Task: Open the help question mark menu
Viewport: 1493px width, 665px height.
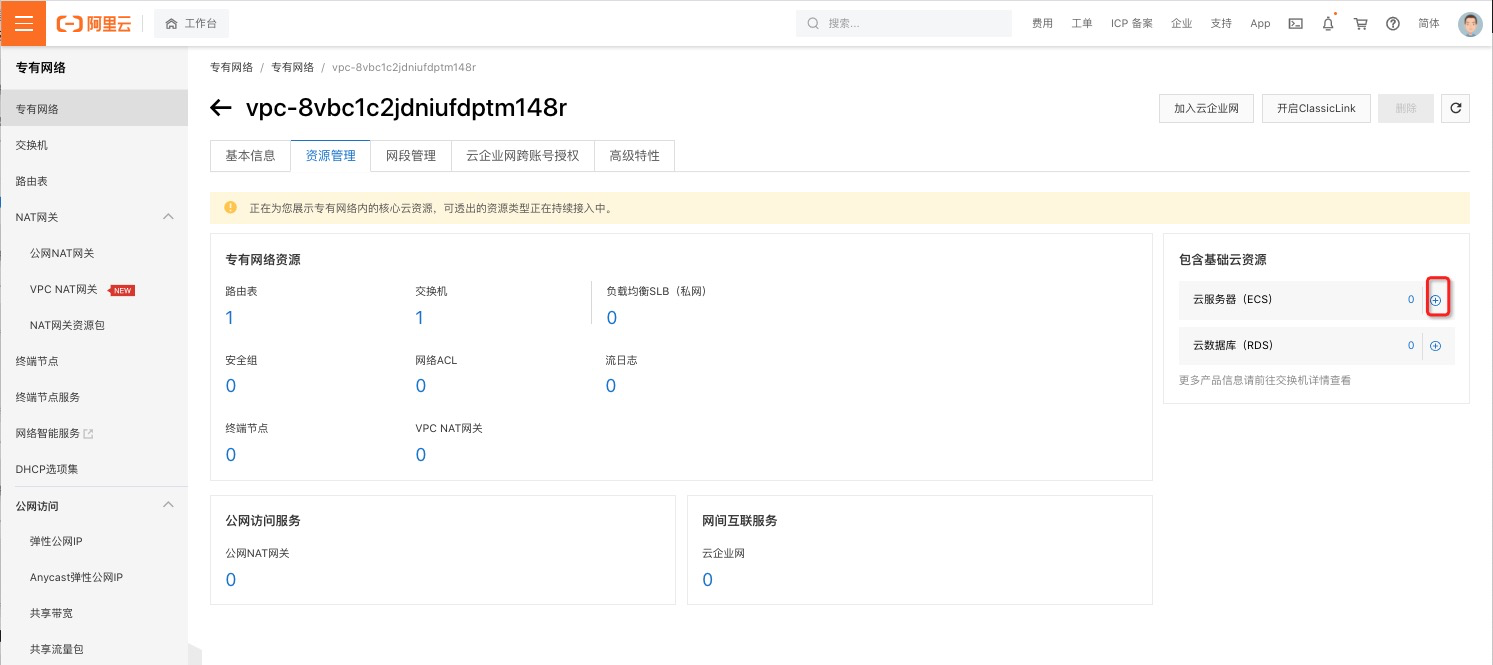Action: [x=1393, y=23]
